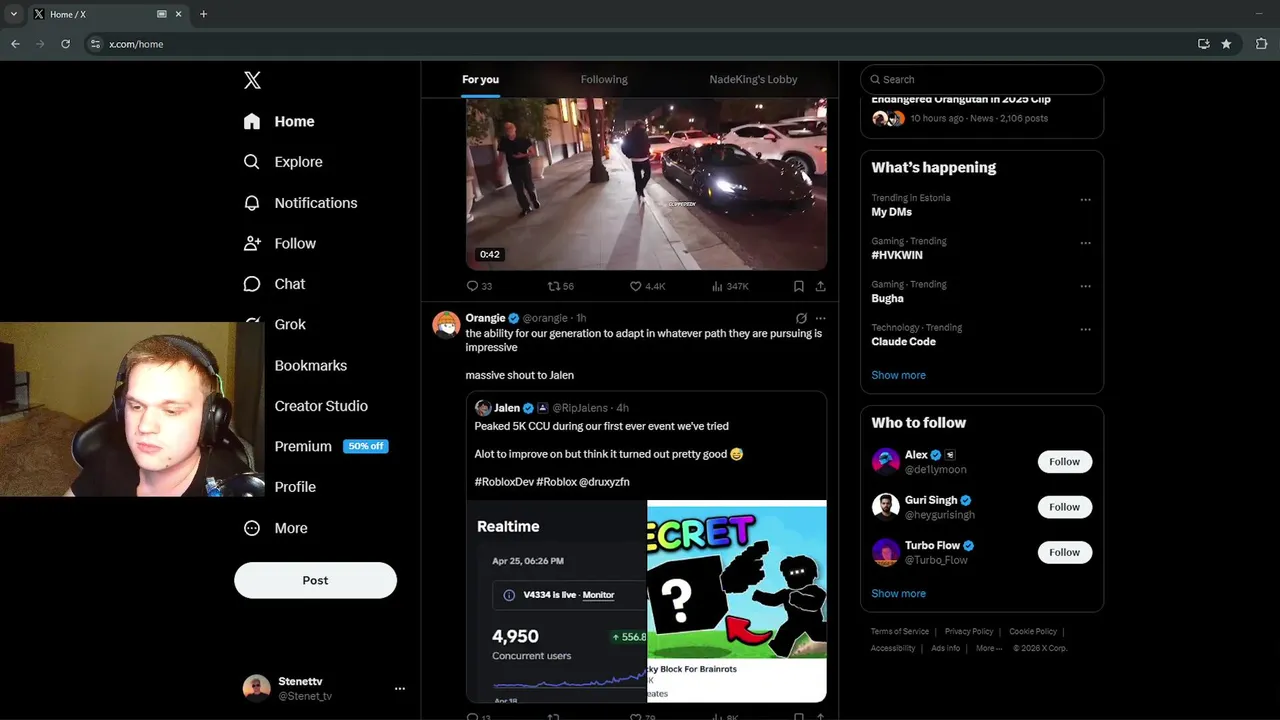
Task: Play the 0:42 street video
Action: click(x=646, y=184)
